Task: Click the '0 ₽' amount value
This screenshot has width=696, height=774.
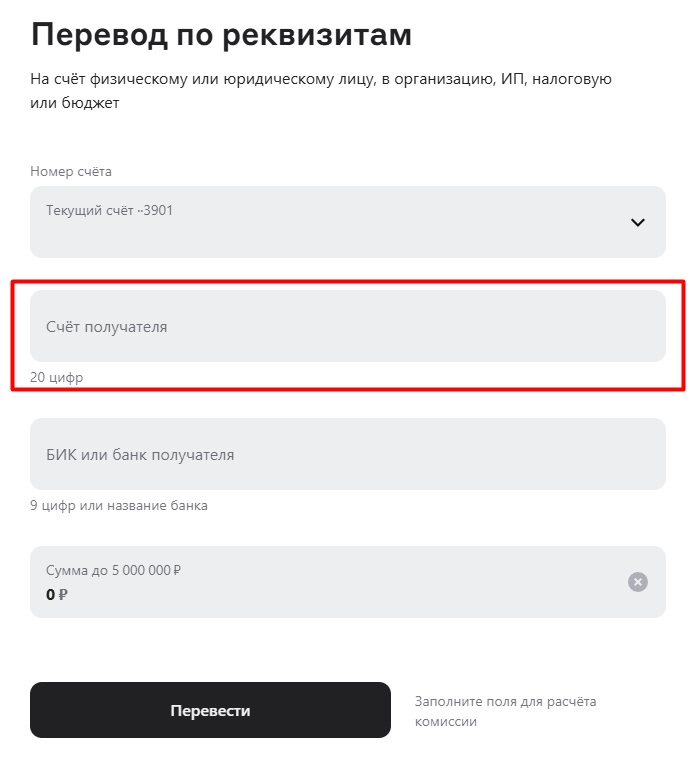Action: (51, 594)
